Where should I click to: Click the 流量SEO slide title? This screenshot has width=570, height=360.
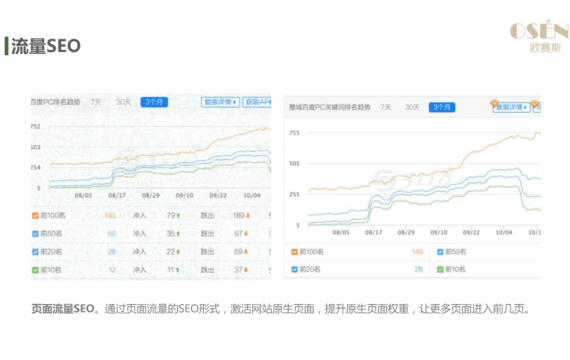tap(46, 46)
